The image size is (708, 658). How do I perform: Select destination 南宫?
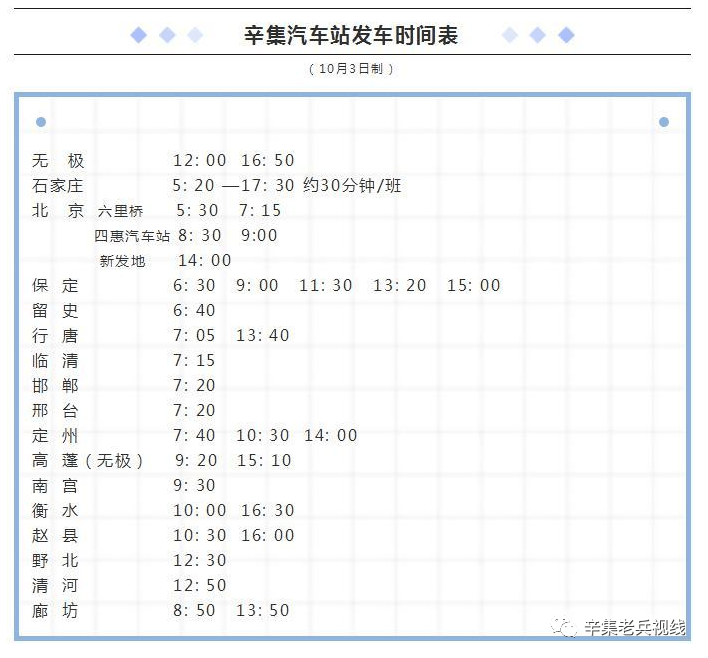tap(55, 486)
